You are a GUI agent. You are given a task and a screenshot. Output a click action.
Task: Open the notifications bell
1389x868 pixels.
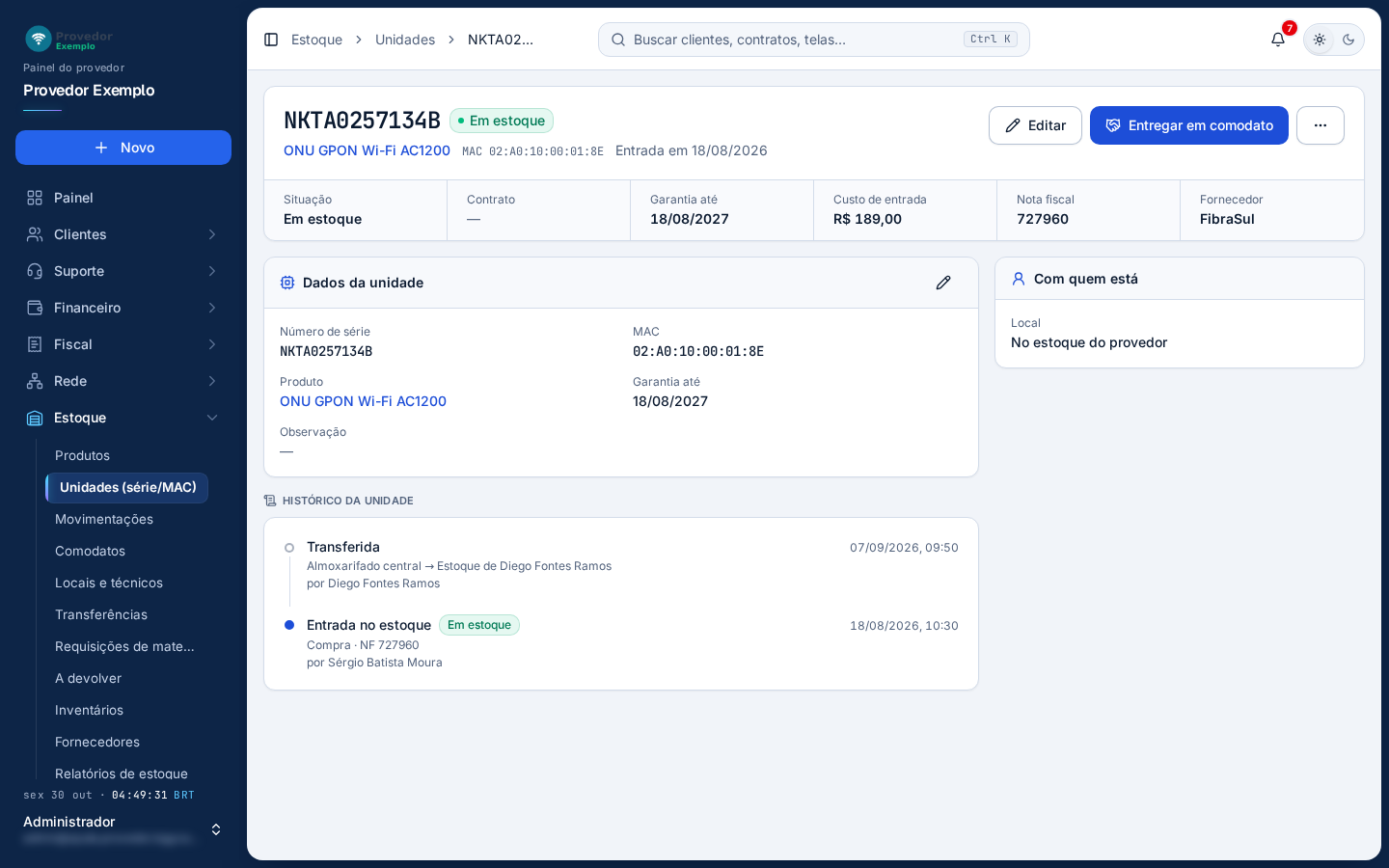(1278, 40)
